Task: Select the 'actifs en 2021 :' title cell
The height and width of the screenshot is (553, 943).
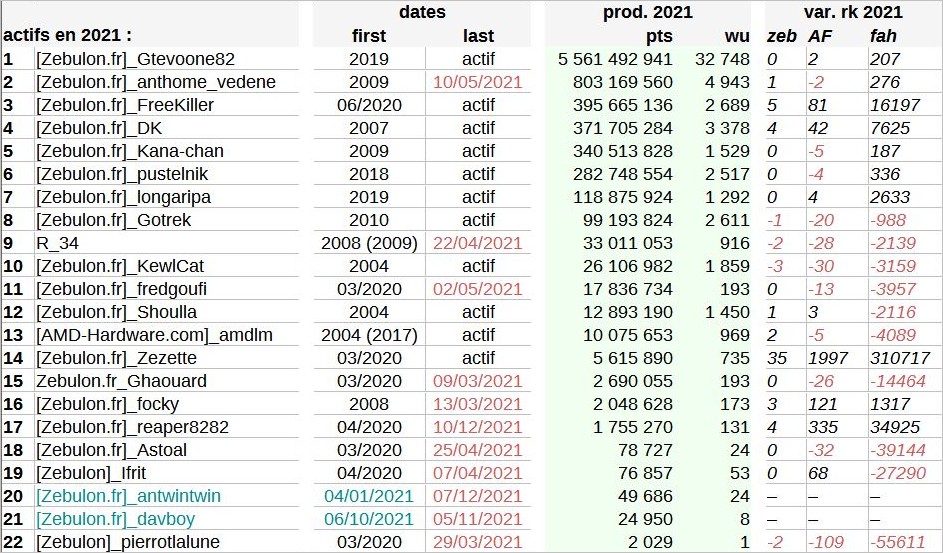Action: coord(67,36)
